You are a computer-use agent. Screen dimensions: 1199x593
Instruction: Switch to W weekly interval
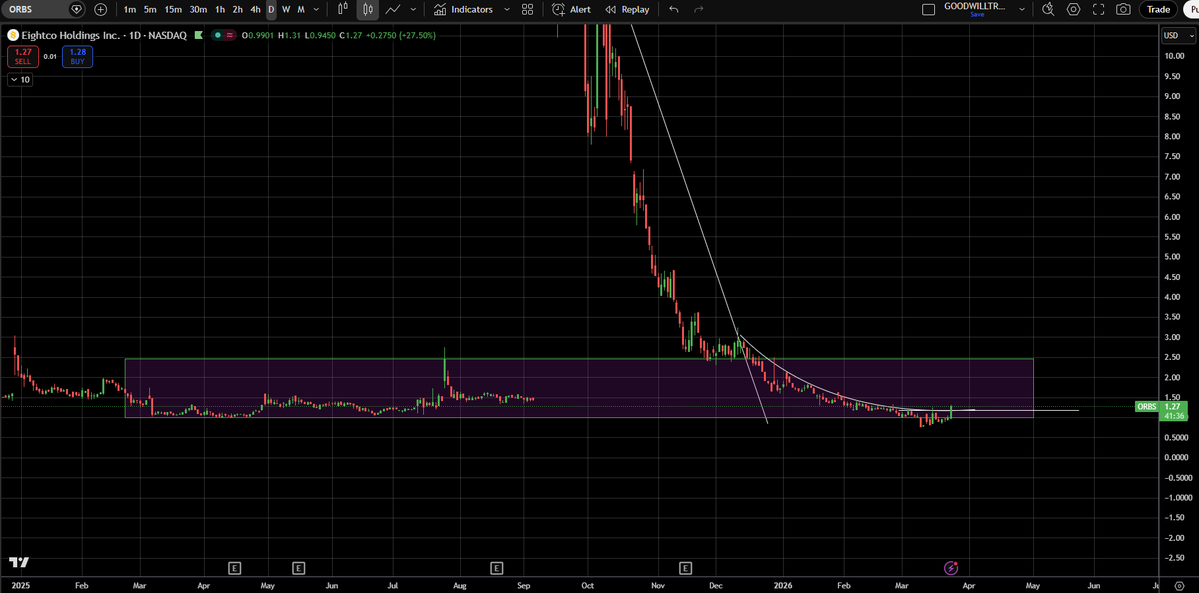point(286,9)
